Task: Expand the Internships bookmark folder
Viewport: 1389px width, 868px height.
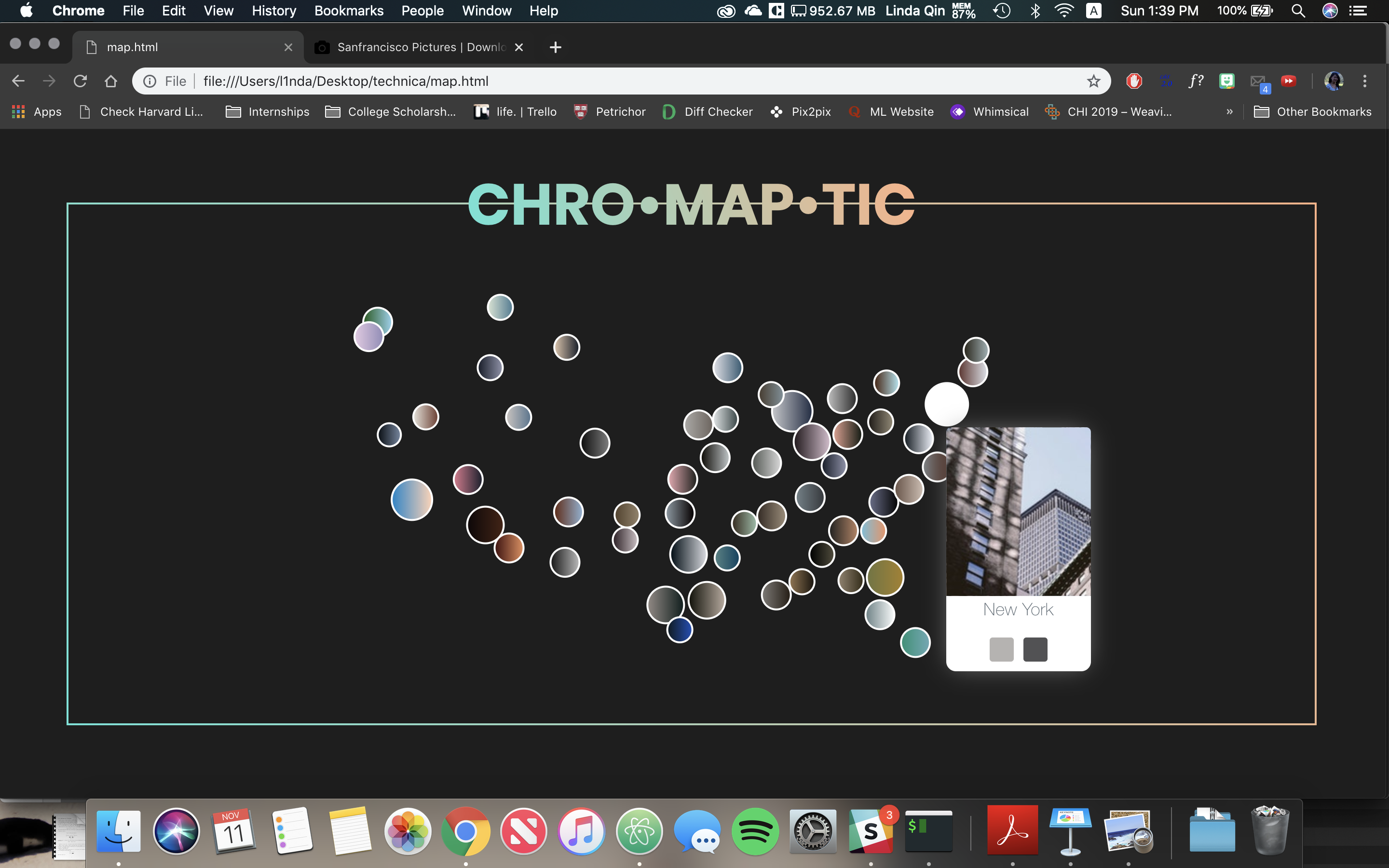Action: click(268, 111)
